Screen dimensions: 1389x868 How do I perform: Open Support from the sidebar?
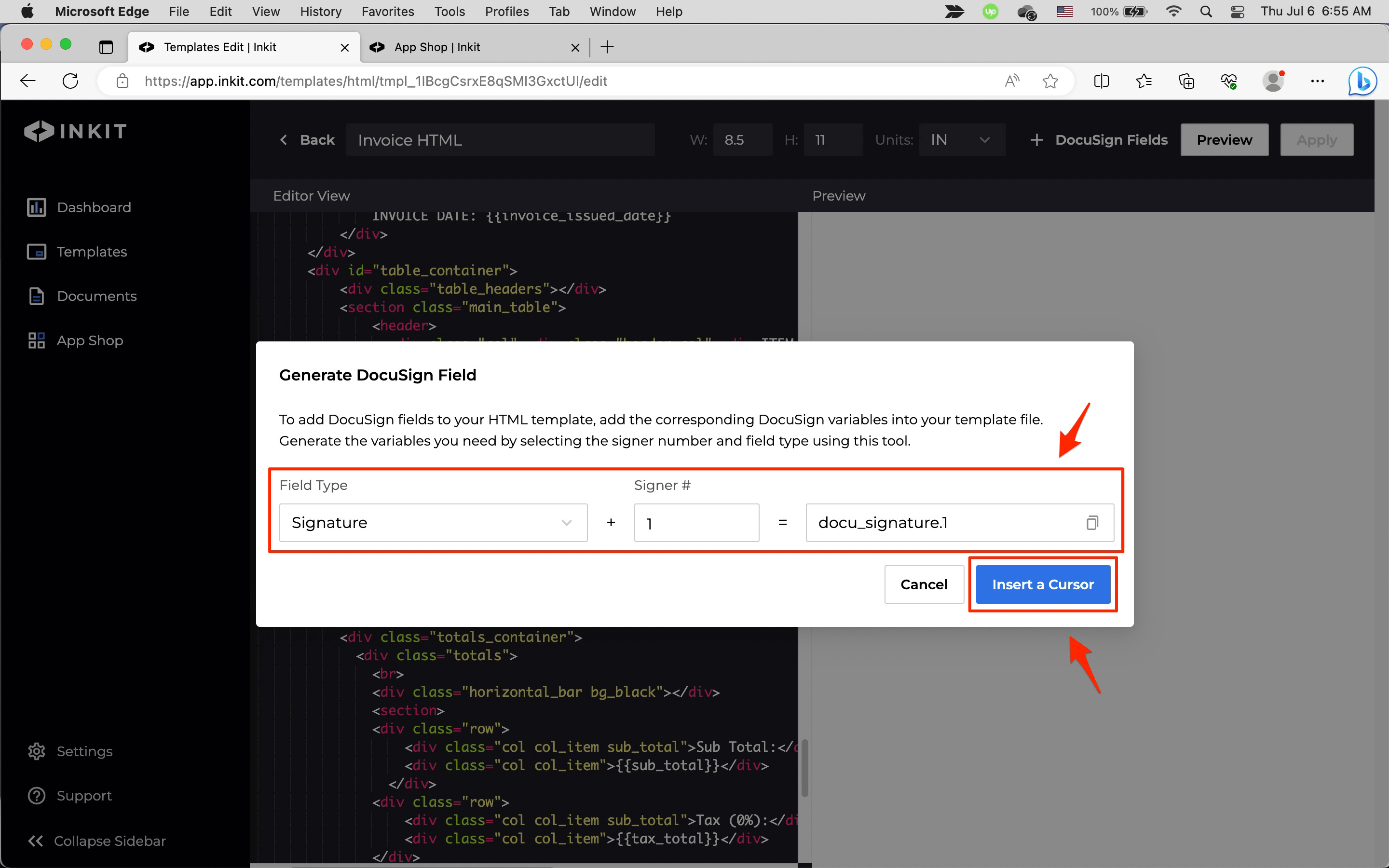coord(84,795)
